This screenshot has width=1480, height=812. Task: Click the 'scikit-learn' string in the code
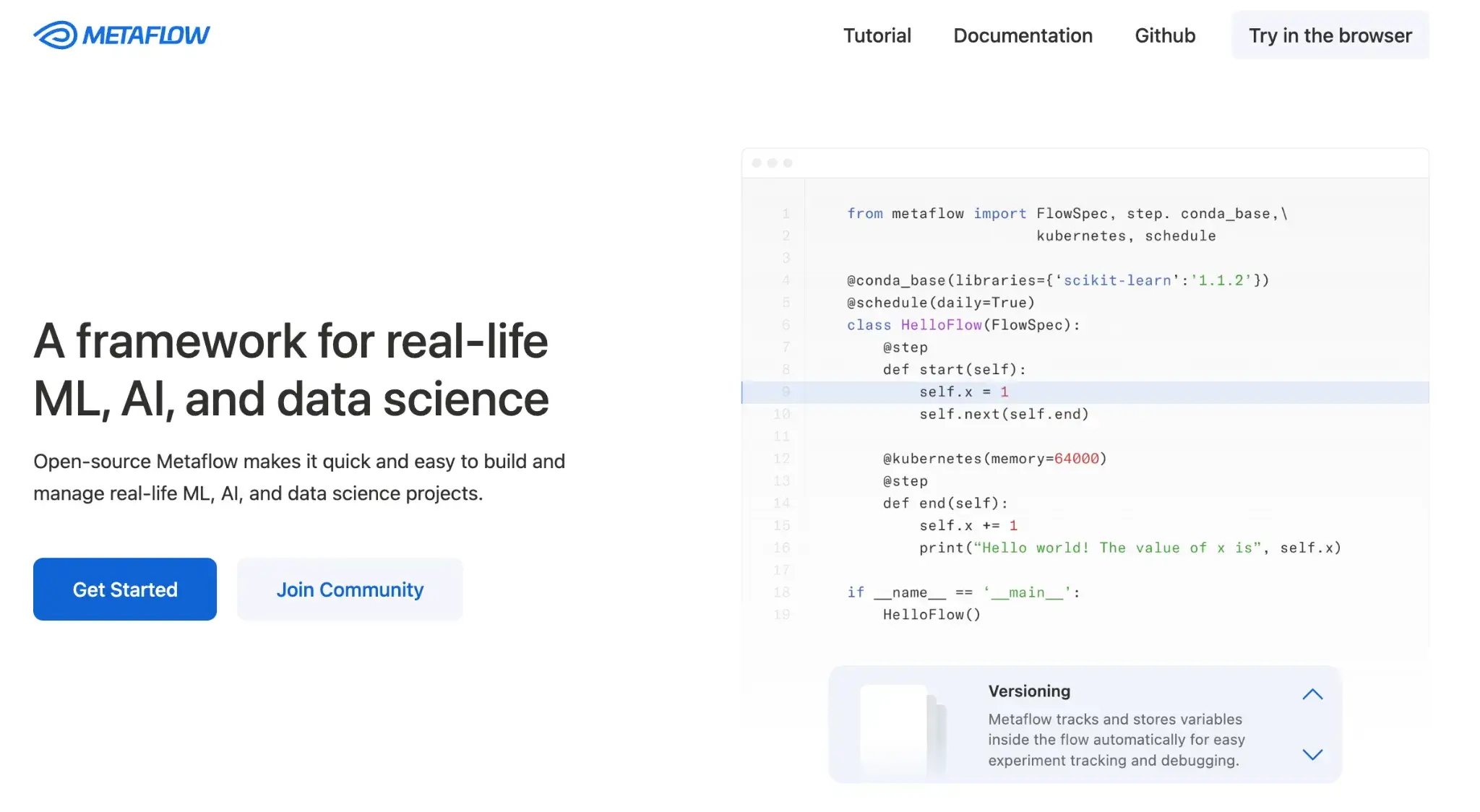click(1117, 280)
